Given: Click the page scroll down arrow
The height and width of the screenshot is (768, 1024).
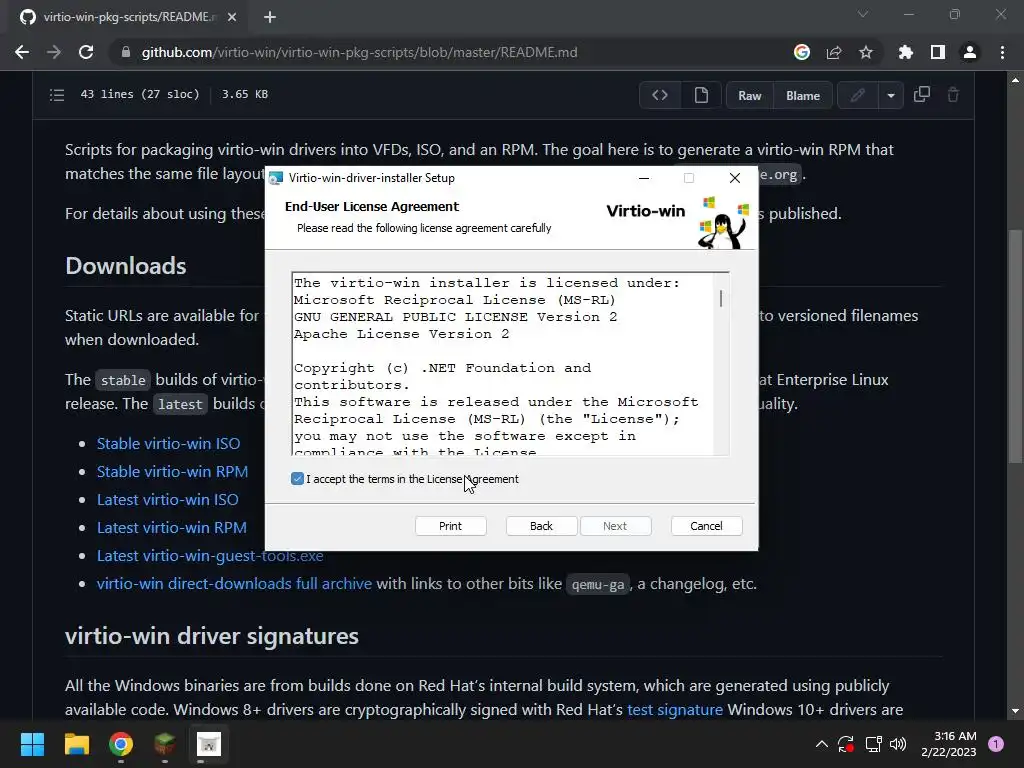Looking at the screenshot, I should [x=1015, y=711].
